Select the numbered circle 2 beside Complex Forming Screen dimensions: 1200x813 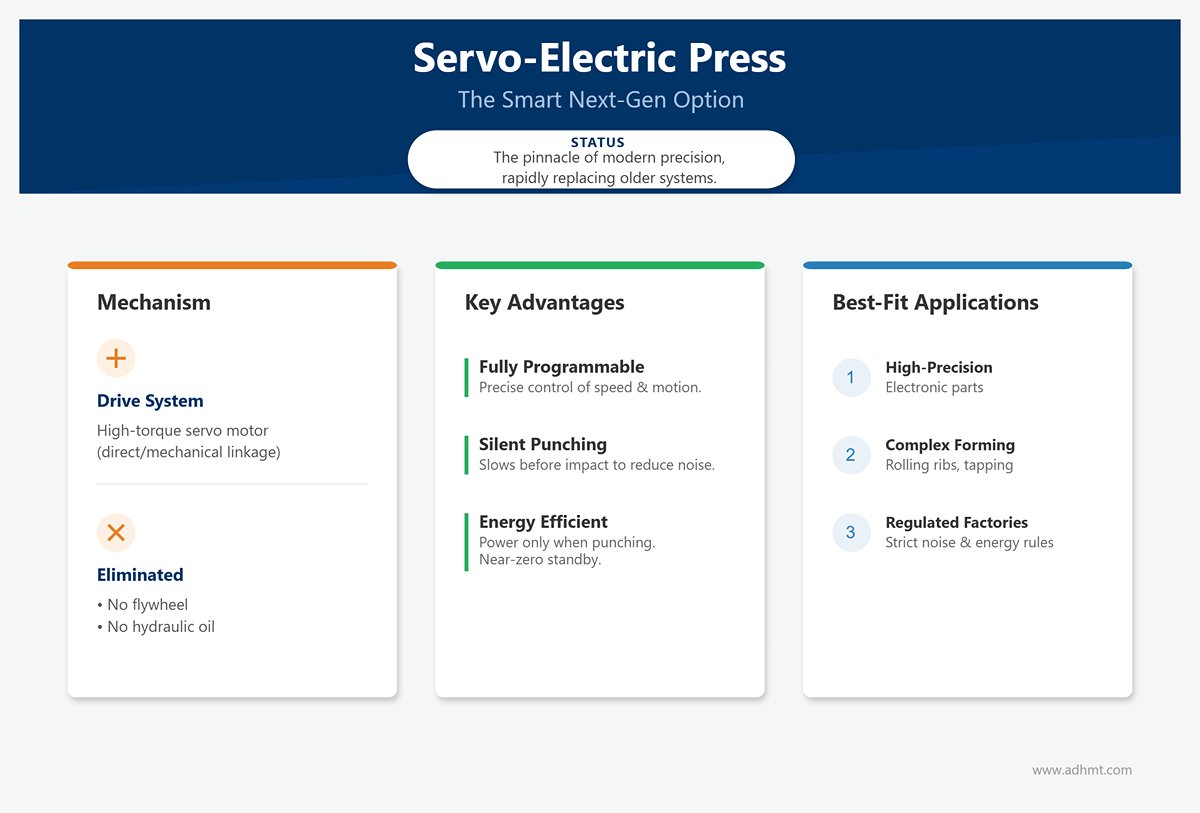pos(851,455)
